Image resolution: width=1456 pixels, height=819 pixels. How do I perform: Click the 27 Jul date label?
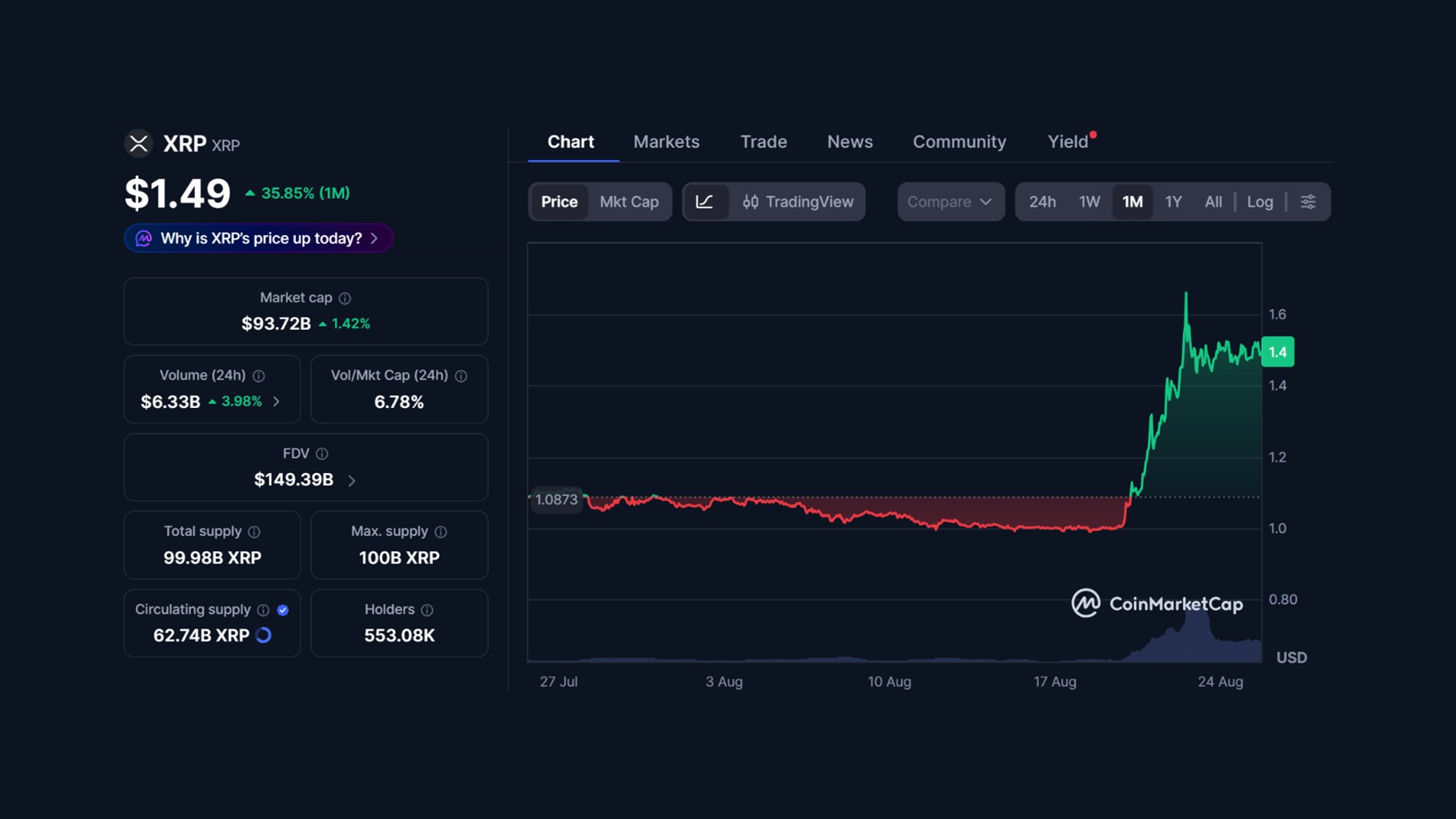(559, 682)
